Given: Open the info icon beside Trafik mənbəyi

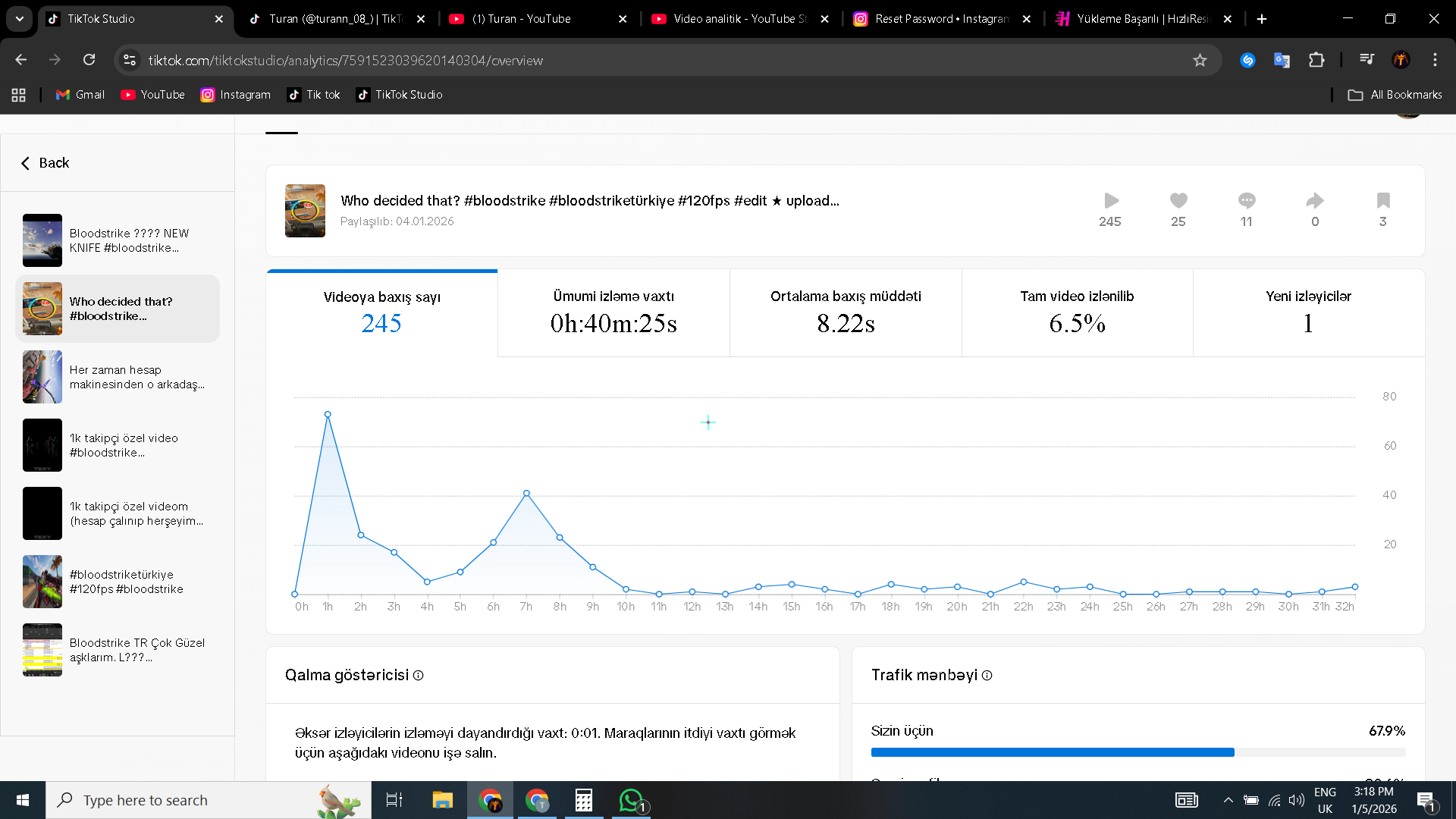Looking at the screenshot, I should [987, 675].
